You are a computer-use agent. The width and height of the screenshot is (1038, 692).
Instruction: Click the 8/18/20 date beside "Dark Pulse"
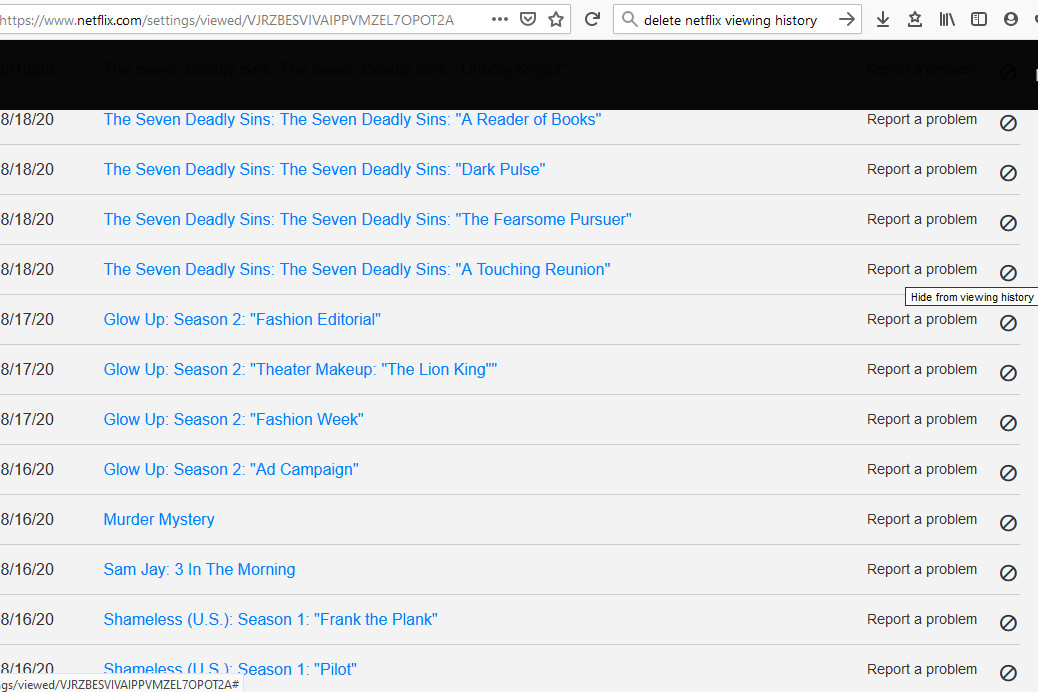[27, 170]
